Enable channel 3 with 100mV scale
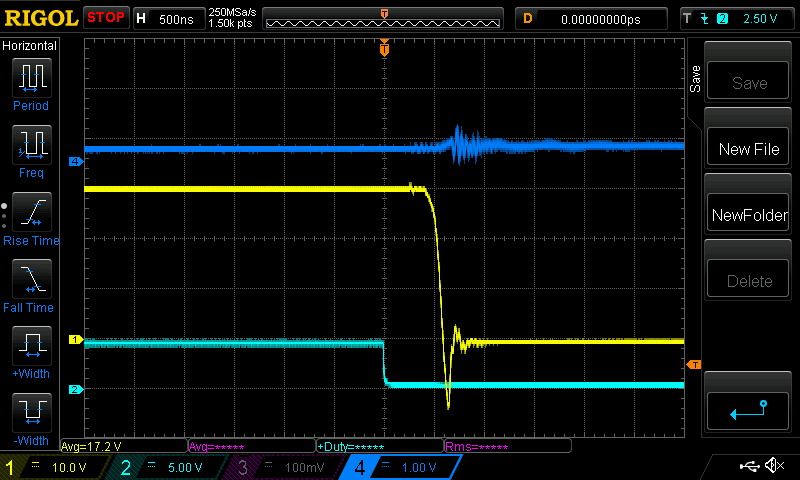 pyautogui.click(x=284, y=467)
